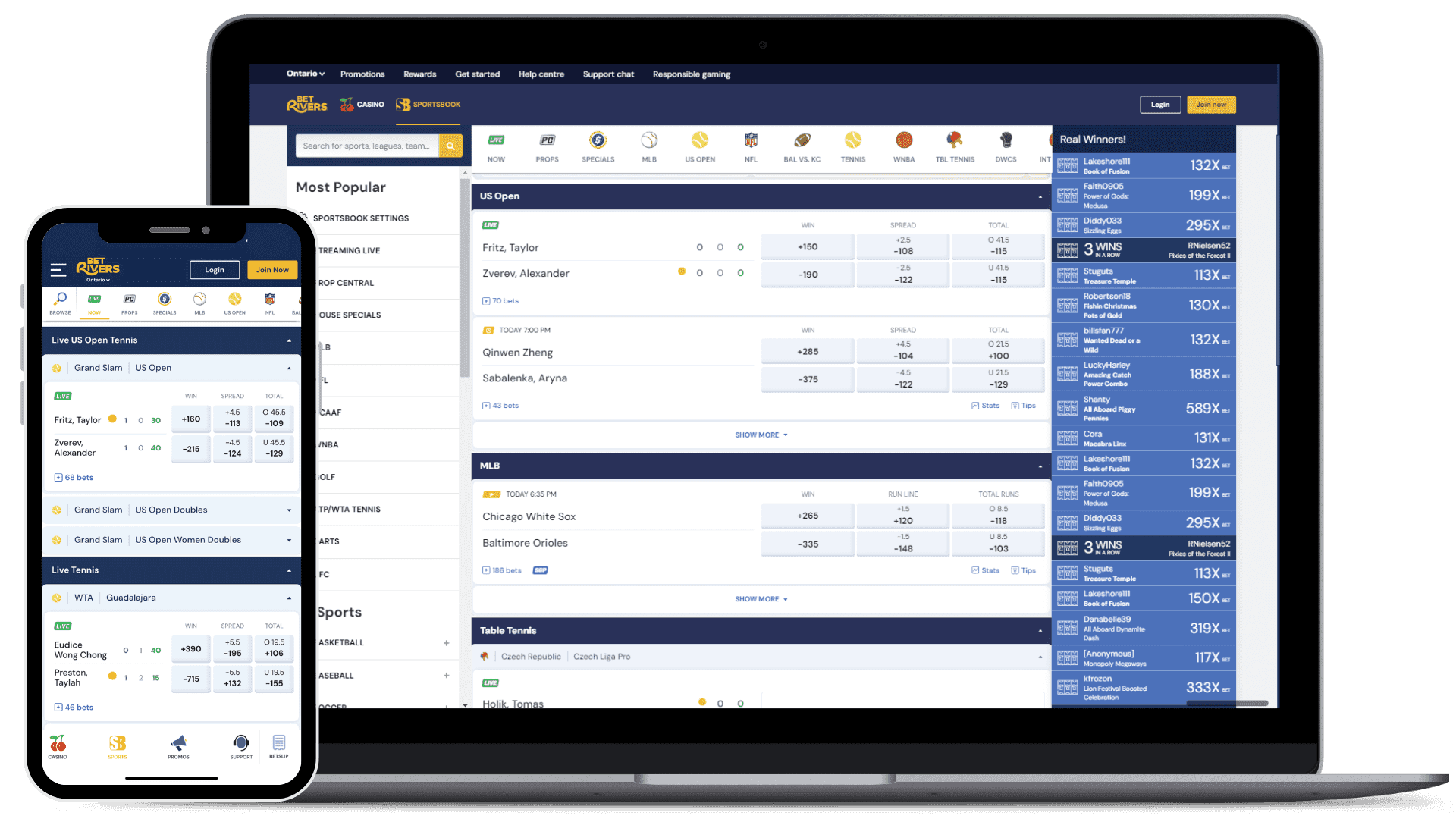Open the BAL VS. KC football icon
The width and height of the screenshot is (1456, 819).
(802, 146)
